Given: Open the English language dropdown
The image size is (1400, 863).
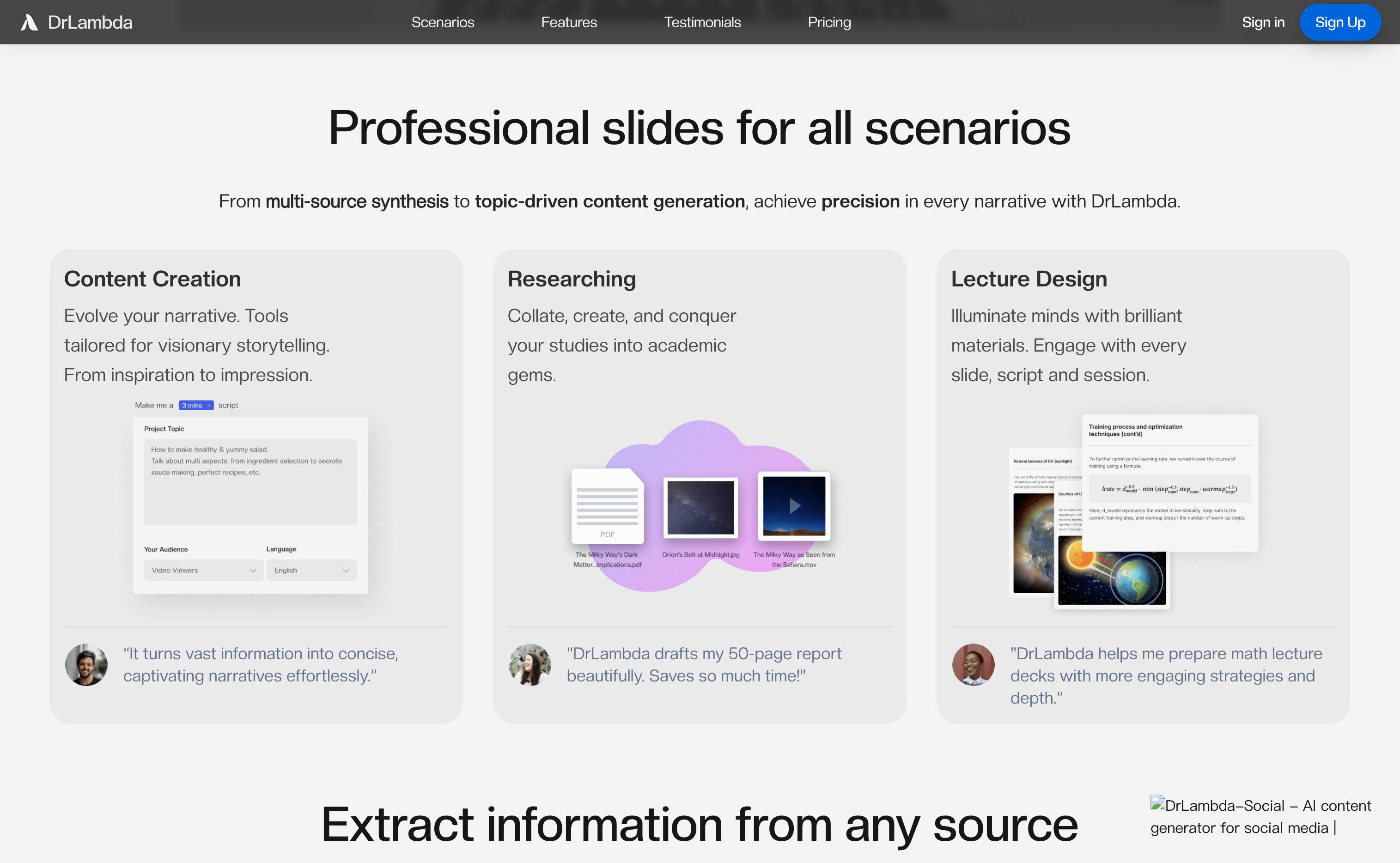Looking at the screenshot, I should pyautogui.click(x=311, y=570).
